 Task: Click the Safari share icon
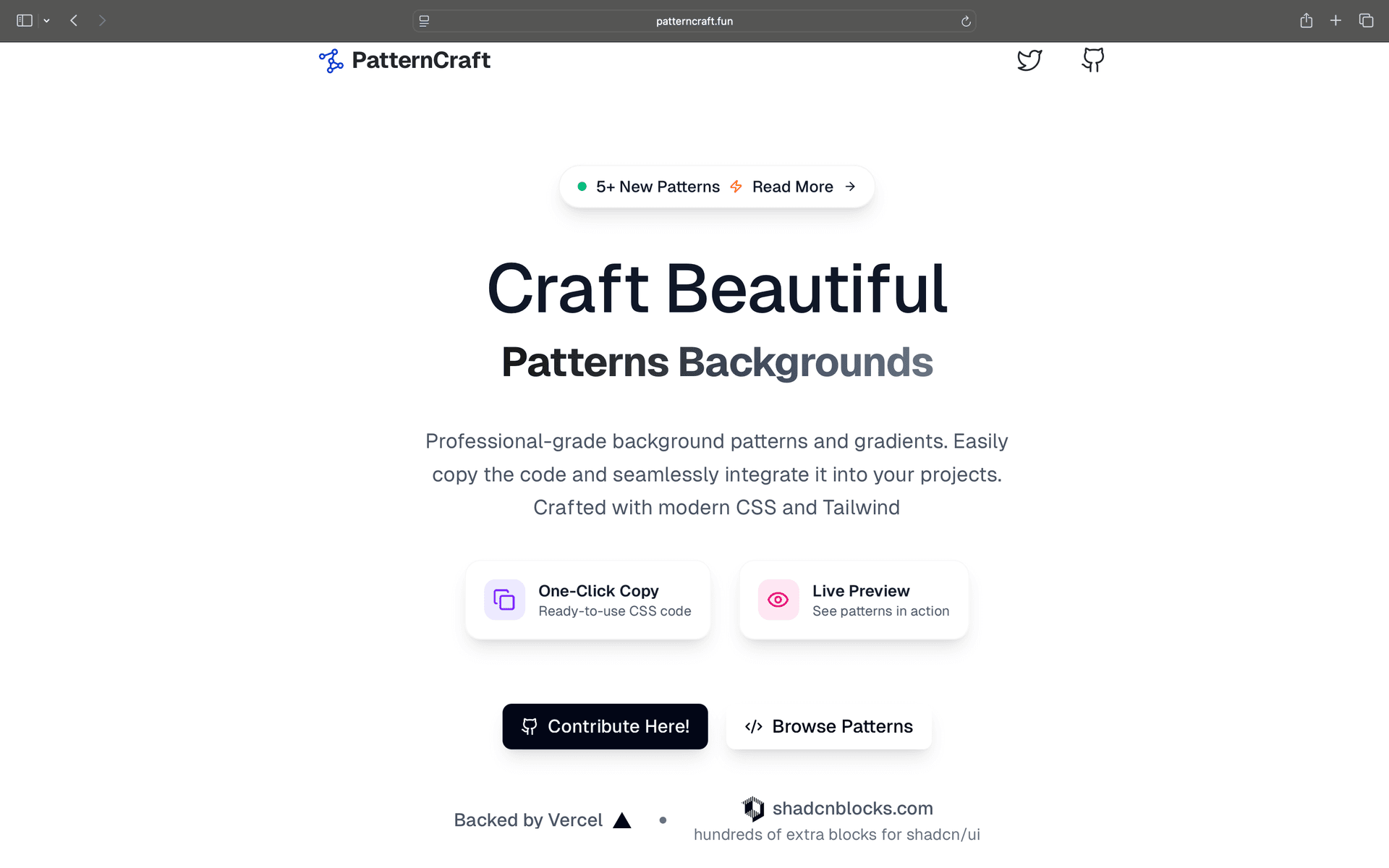(1306, 21)
